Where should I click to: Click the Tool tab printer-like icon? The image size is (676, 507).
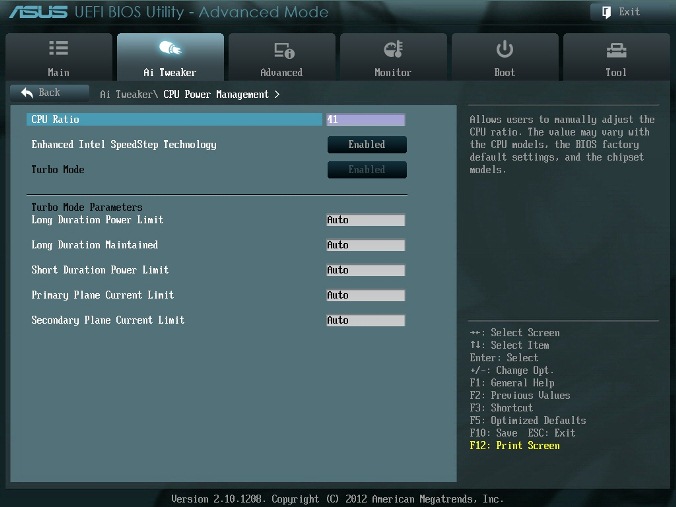[617, 50]
